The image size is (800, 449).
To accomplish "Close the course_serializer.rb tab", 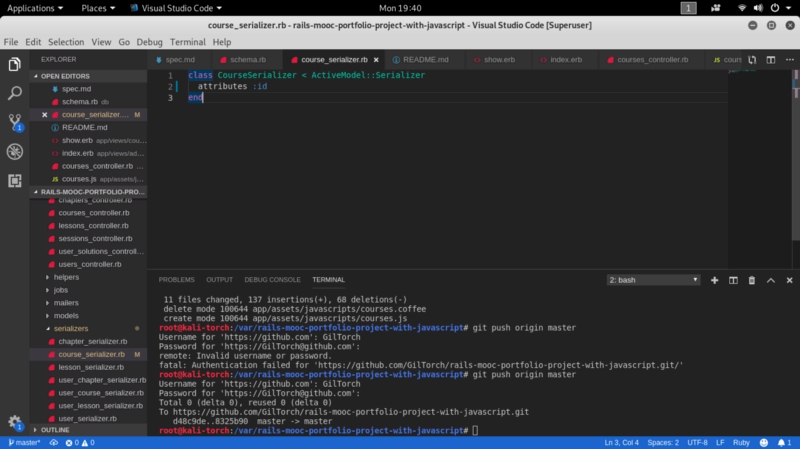I will coord(376,60).
